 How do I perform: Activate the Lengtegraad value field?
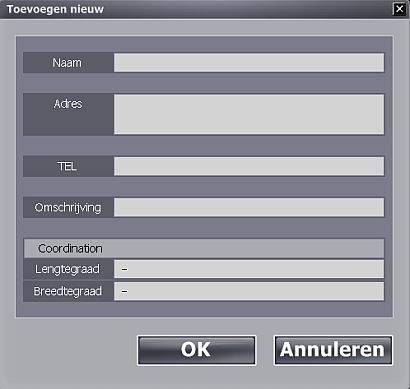pos(249,269)
